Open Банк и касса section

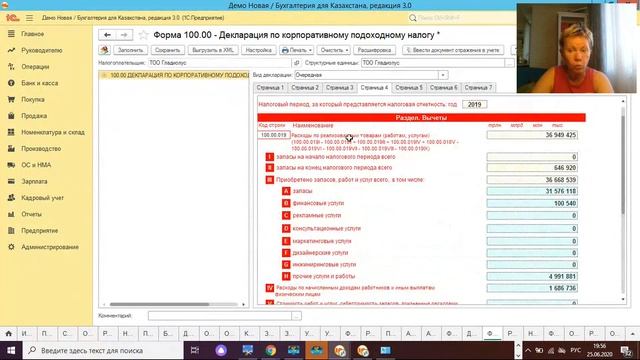coord(40,83)
